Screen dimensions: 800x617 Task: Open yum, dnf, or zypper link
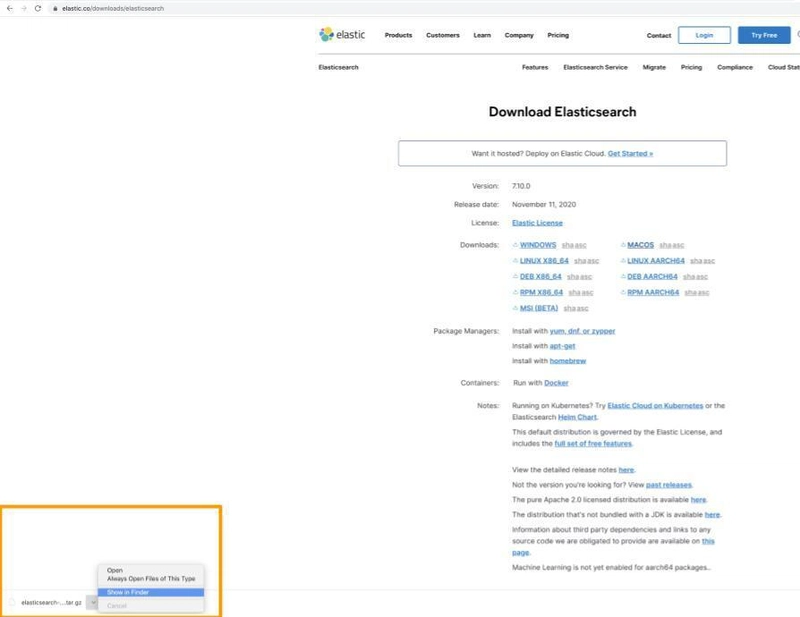click(x=582, y=331)
